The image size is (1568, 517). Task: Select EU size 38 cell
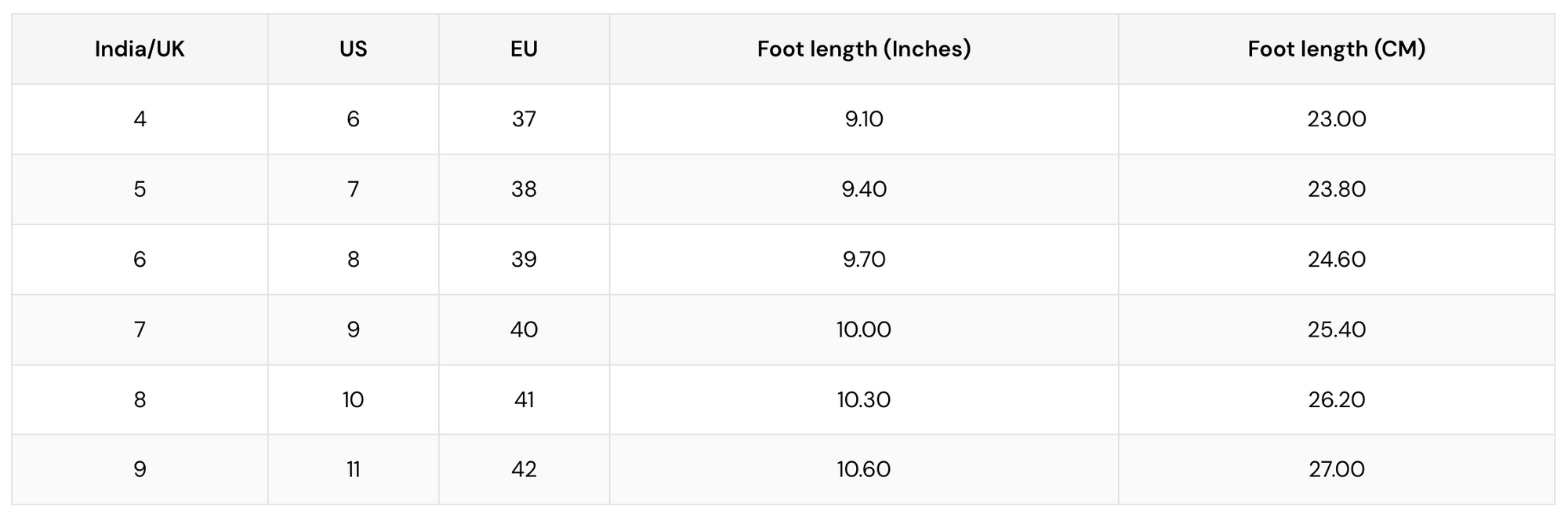524,189
